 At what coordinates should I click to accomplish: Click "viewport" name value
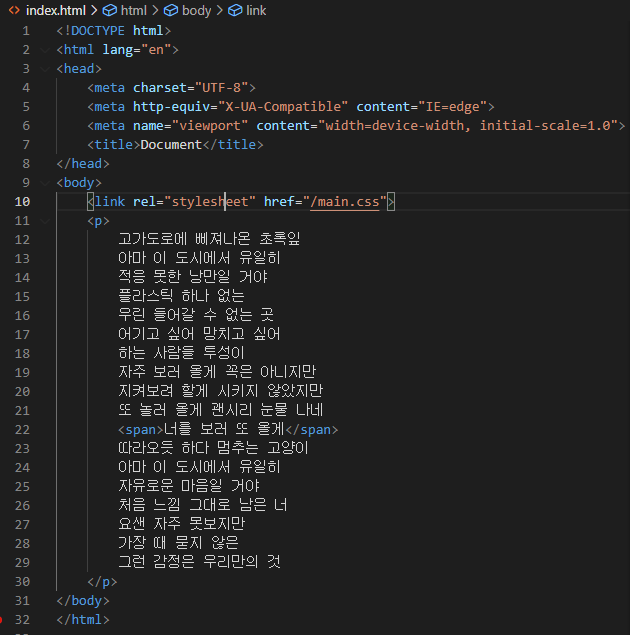[210, 126]
